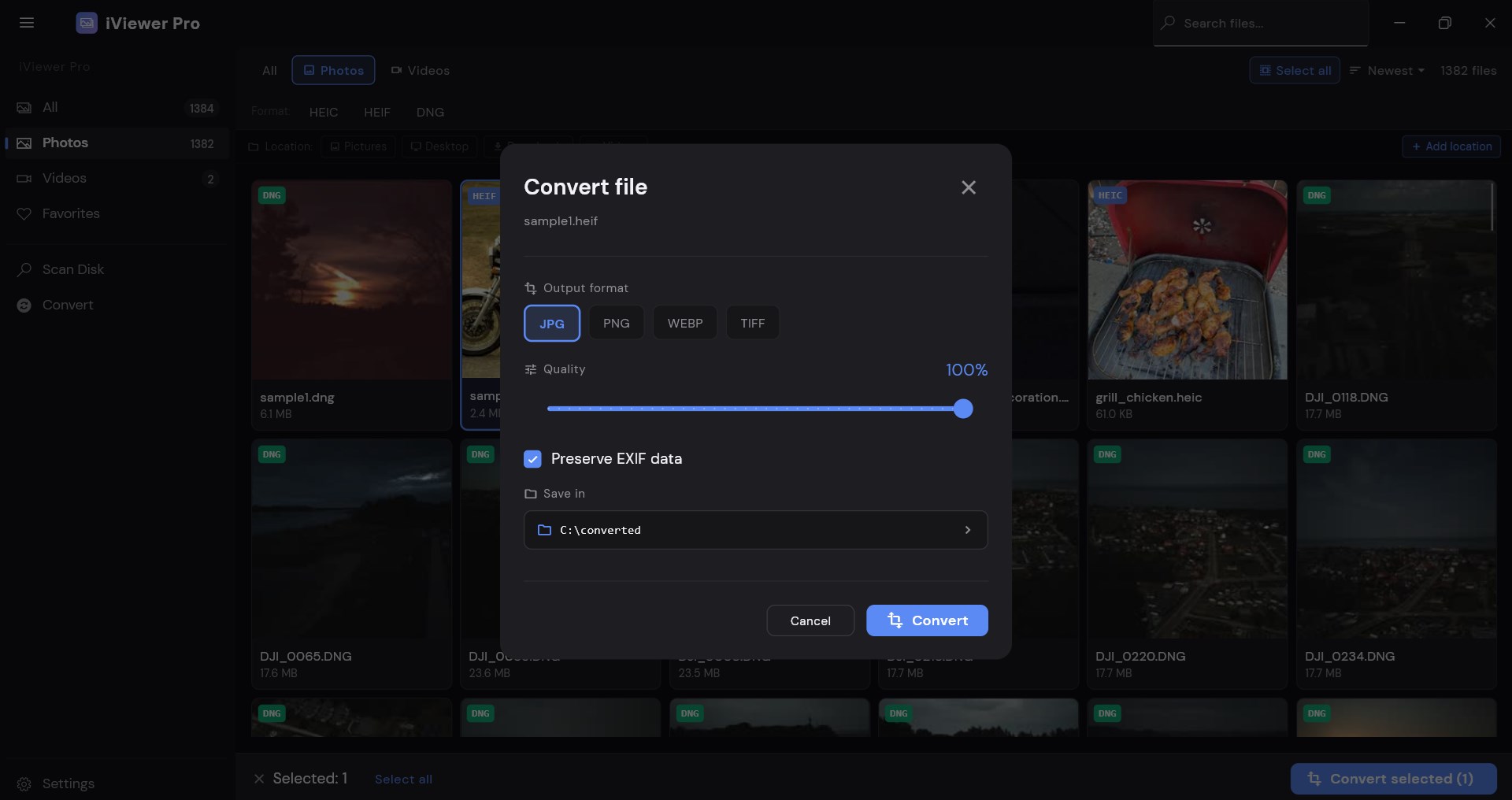Click the sample1.heif filename text
This screenshot has height=800, width=1512.
(561, 221)
